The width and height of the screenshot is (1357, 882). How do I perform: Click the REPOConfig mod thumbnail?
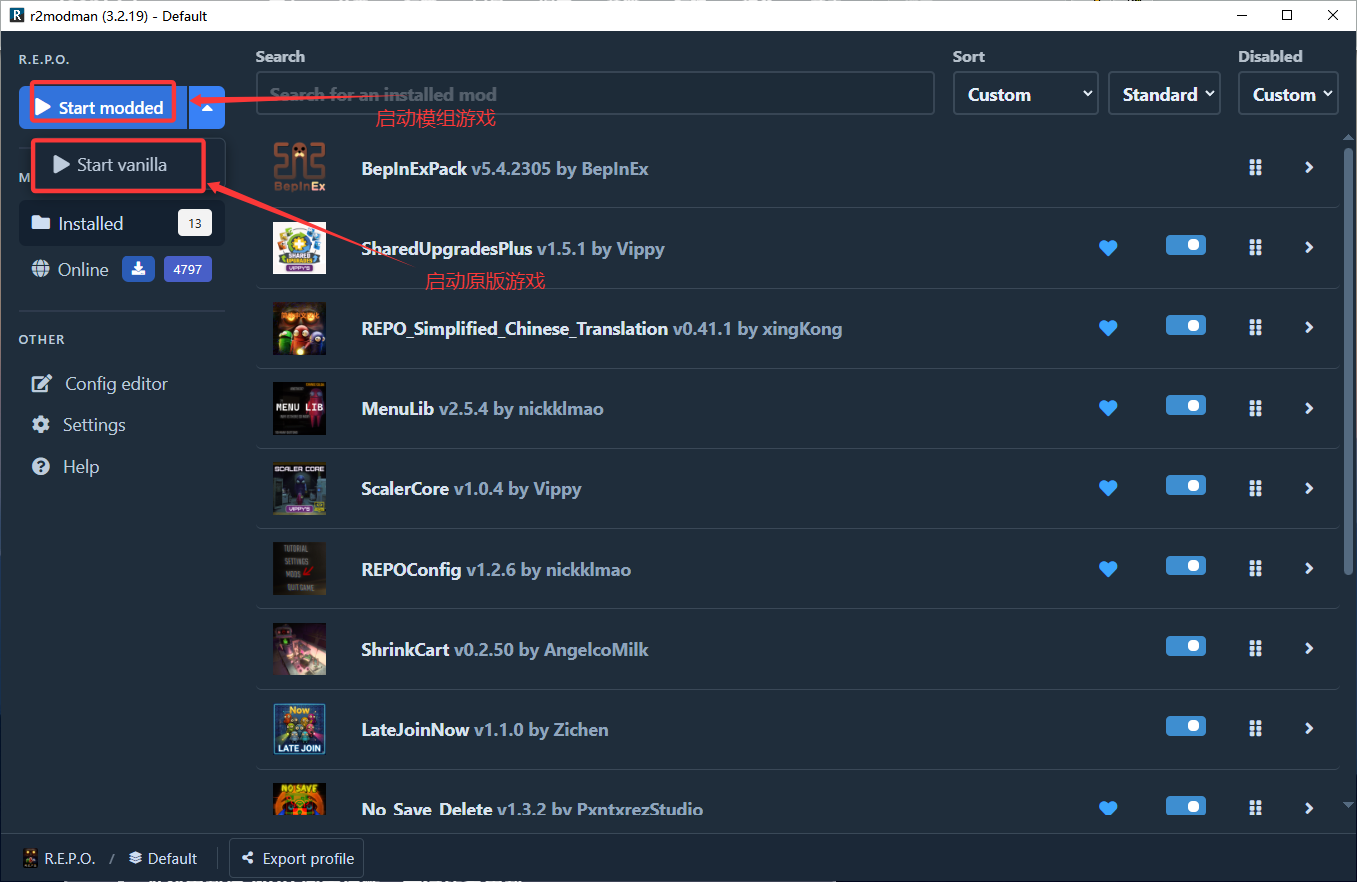[x=299, y=569]
